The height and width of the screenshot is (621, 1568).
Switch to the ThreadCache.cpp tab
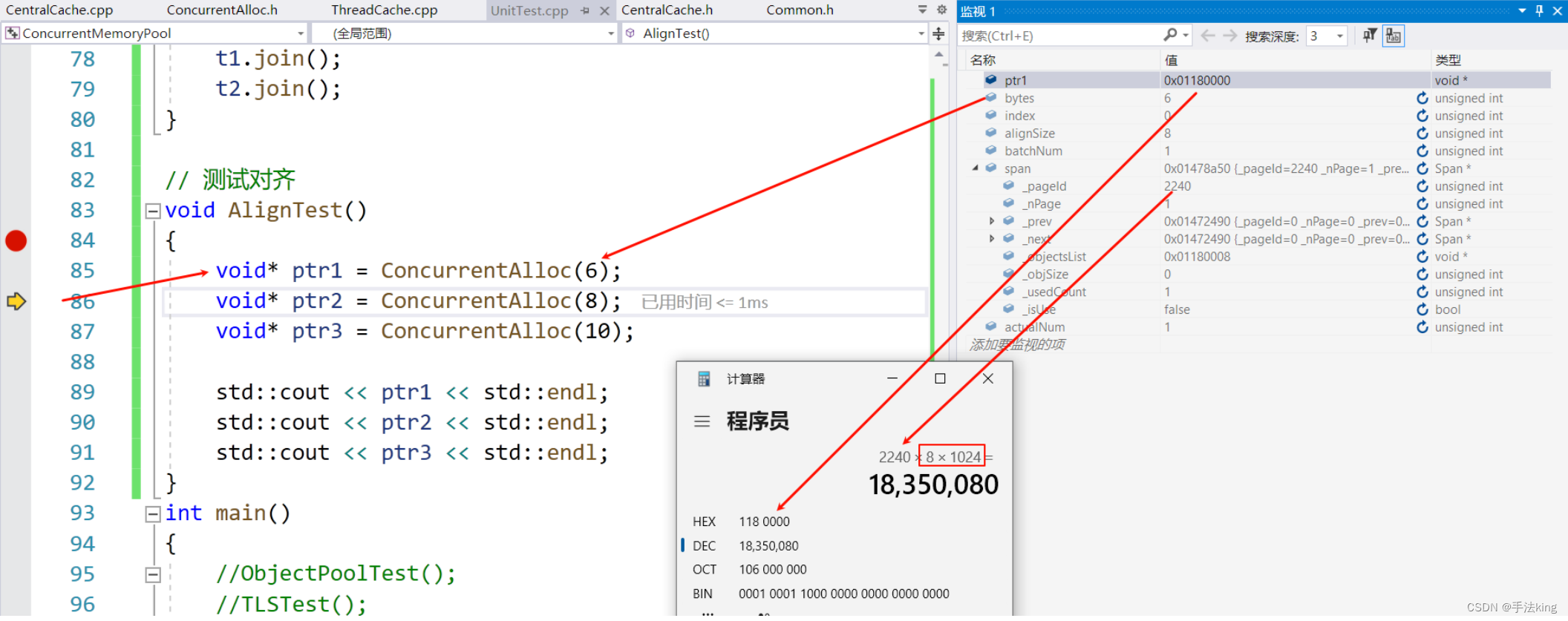[384, 10]
